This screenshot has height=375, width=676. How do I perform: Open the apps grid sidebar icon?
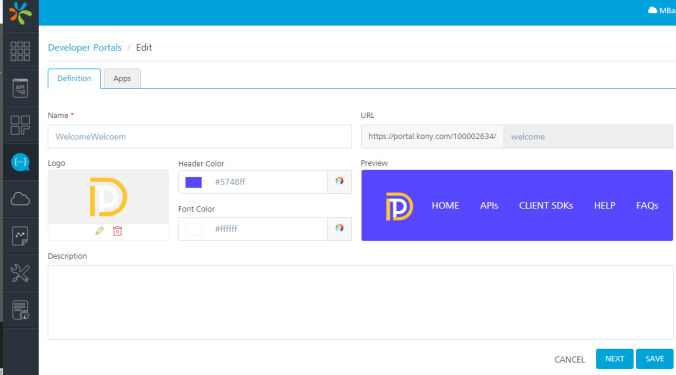click(x=20, y=51)
